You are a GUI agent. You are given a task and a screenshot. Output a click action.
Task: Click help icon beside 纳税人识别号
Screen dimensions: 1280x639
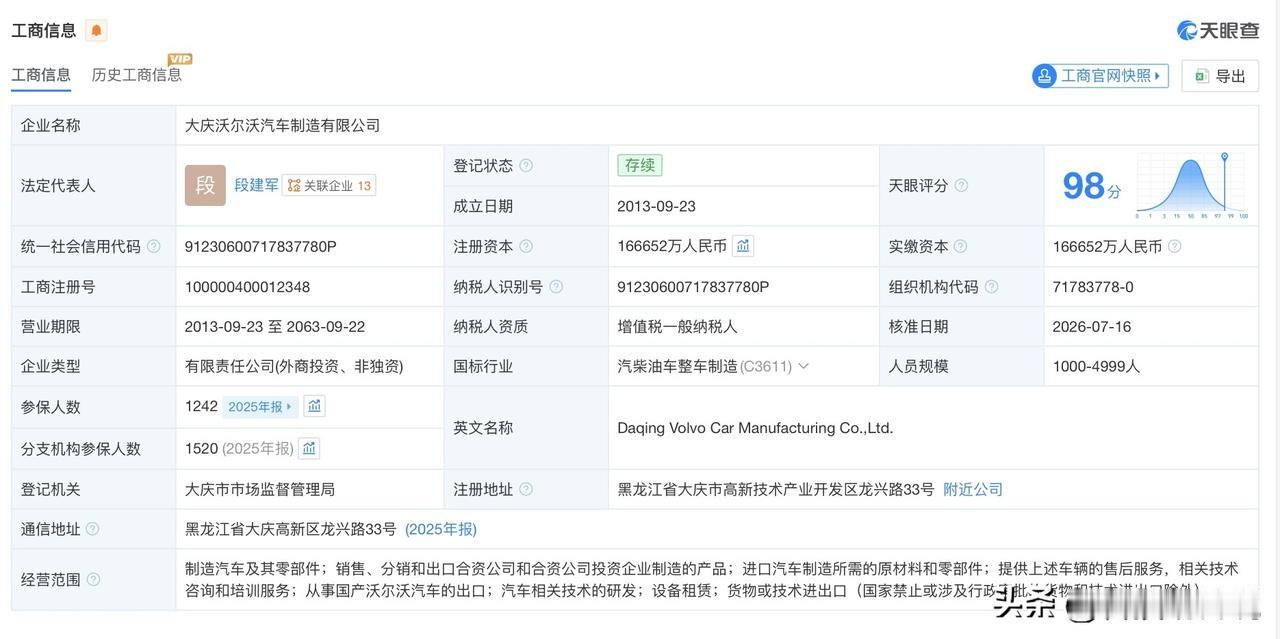click(556, 286)
